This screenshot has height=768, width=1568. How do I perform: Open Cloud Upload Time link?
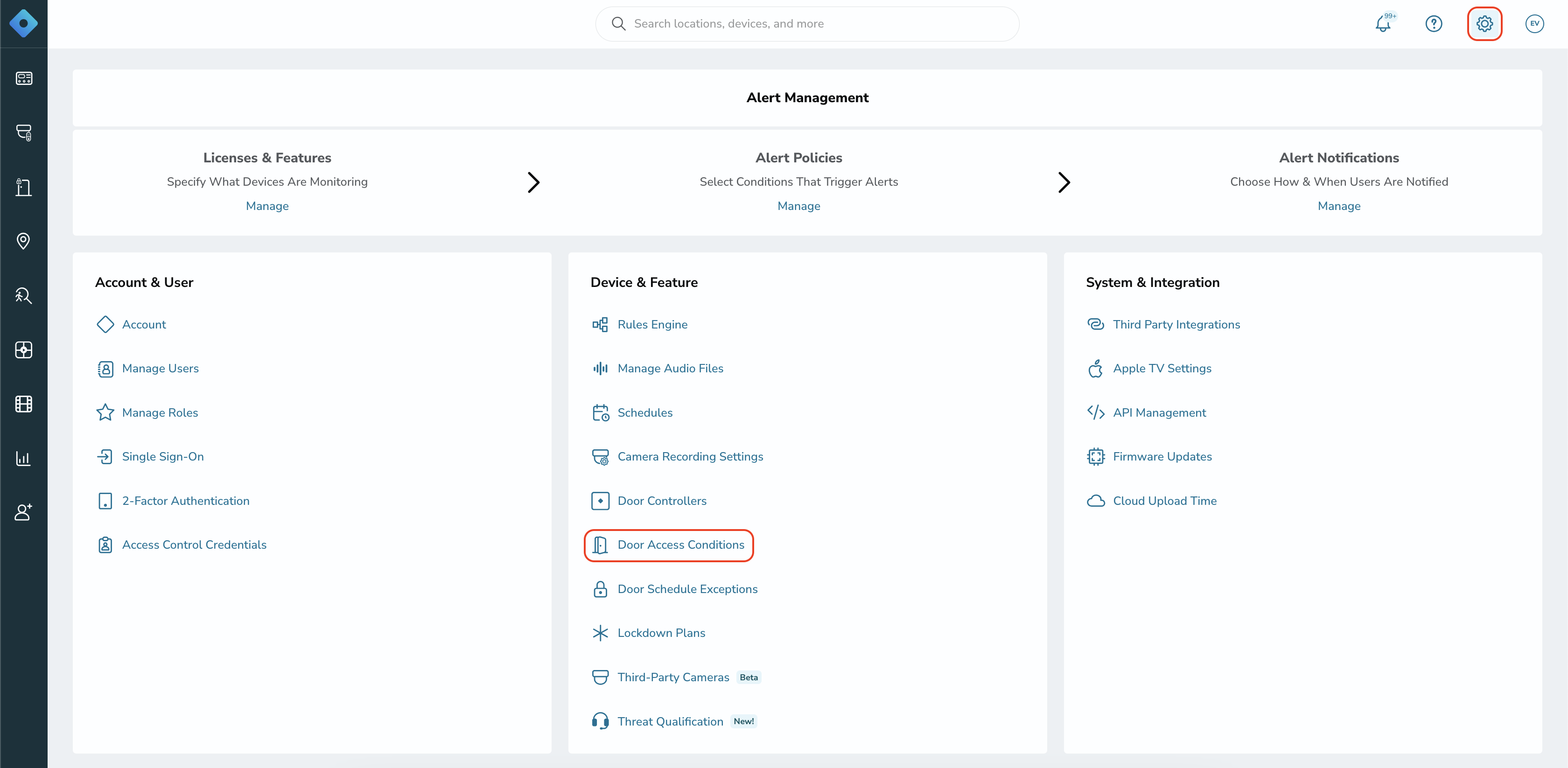coord(1164,501)
